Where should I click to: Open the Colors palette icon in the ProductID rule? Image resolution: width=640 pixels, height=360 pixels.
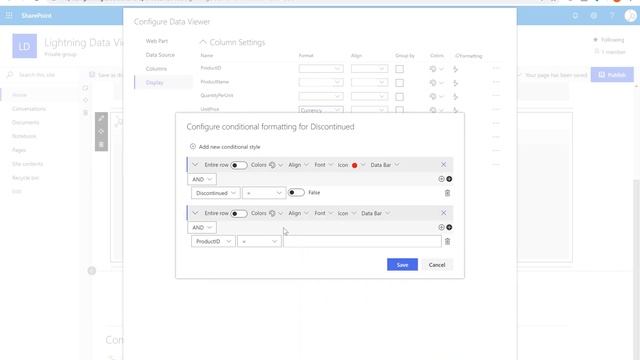coord(272,213)
